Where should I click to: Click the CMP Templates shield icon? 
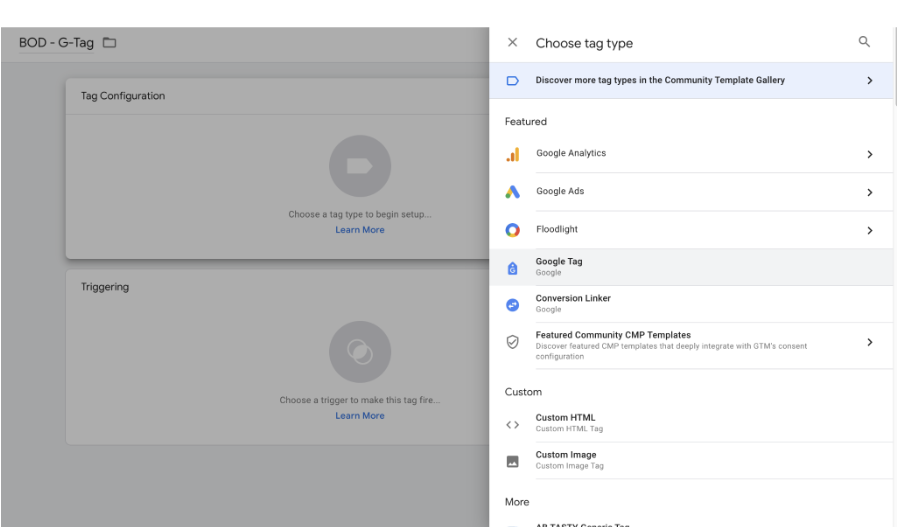[x=512, y=342]
